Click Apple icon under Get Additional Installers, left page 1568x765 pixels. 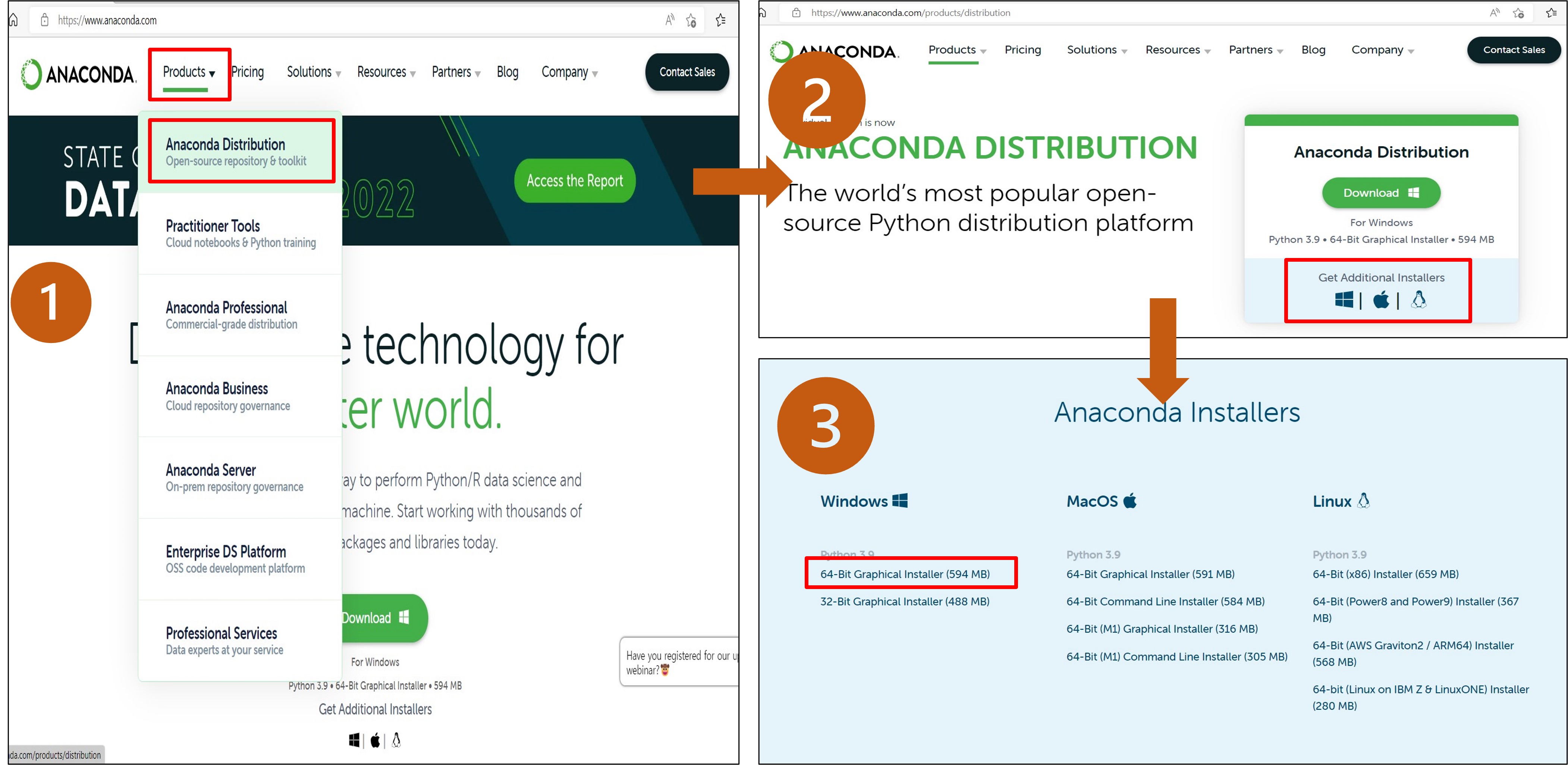(x=375, y=740)
